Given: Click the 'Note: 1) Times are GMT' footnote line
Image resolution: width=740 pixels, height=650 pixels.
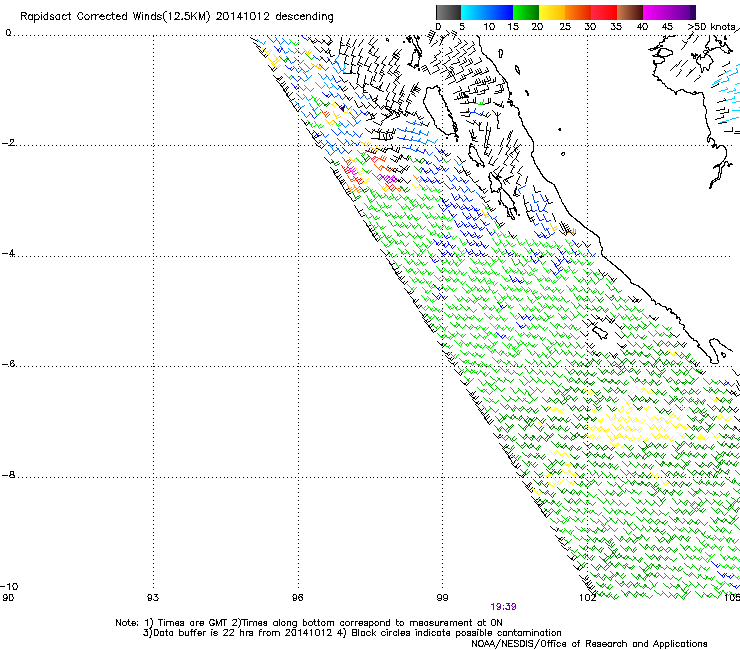Looking at the screenshot, I should click(309, 623).
